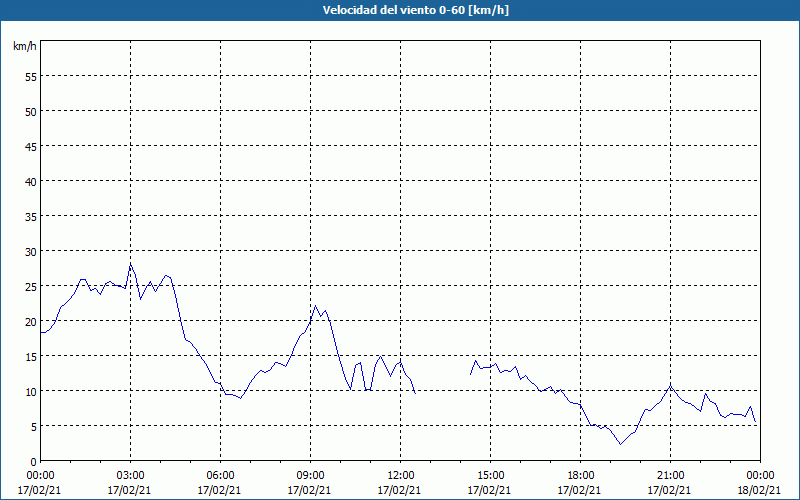Click the 15:00 time axis label
800x500 pixels.
pos(490,476)
